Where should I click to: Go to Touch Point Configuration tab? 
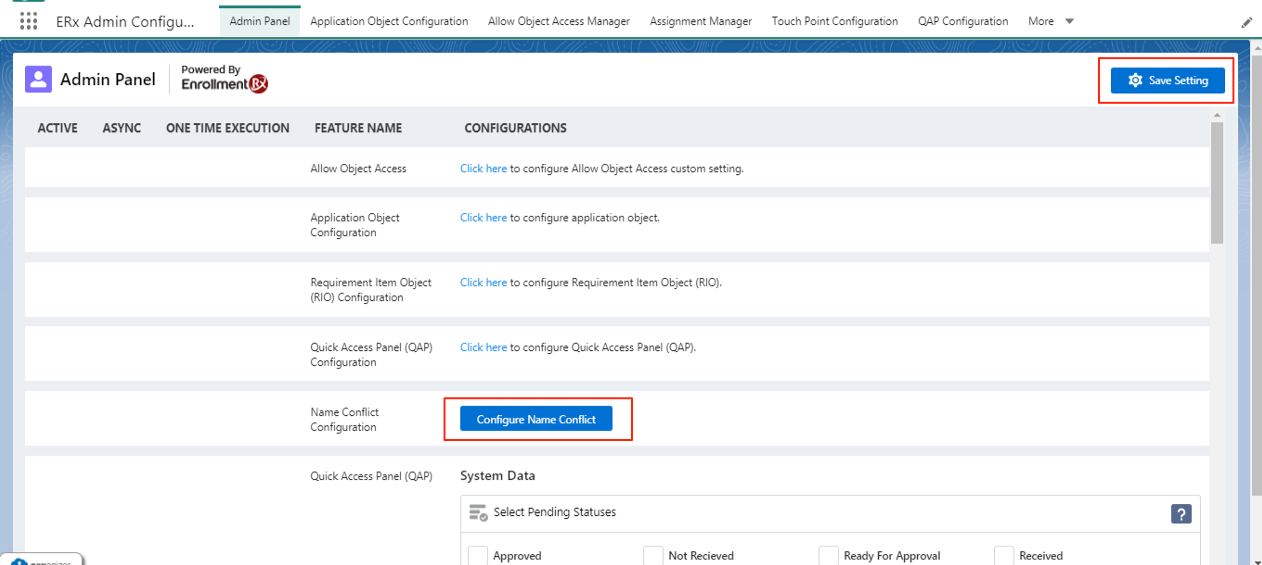coord(834,21)
